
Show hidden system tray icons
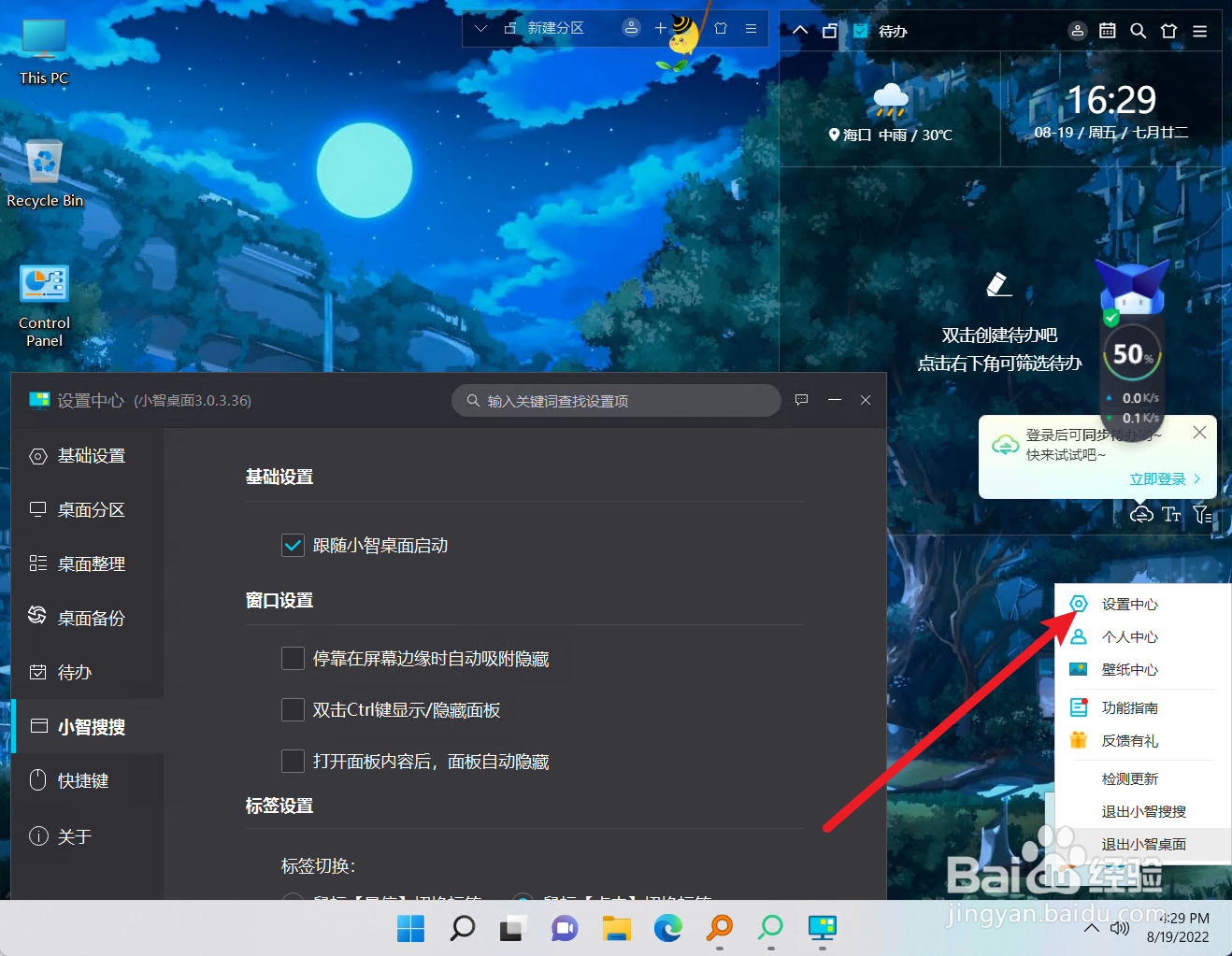tap(1091, 928)
